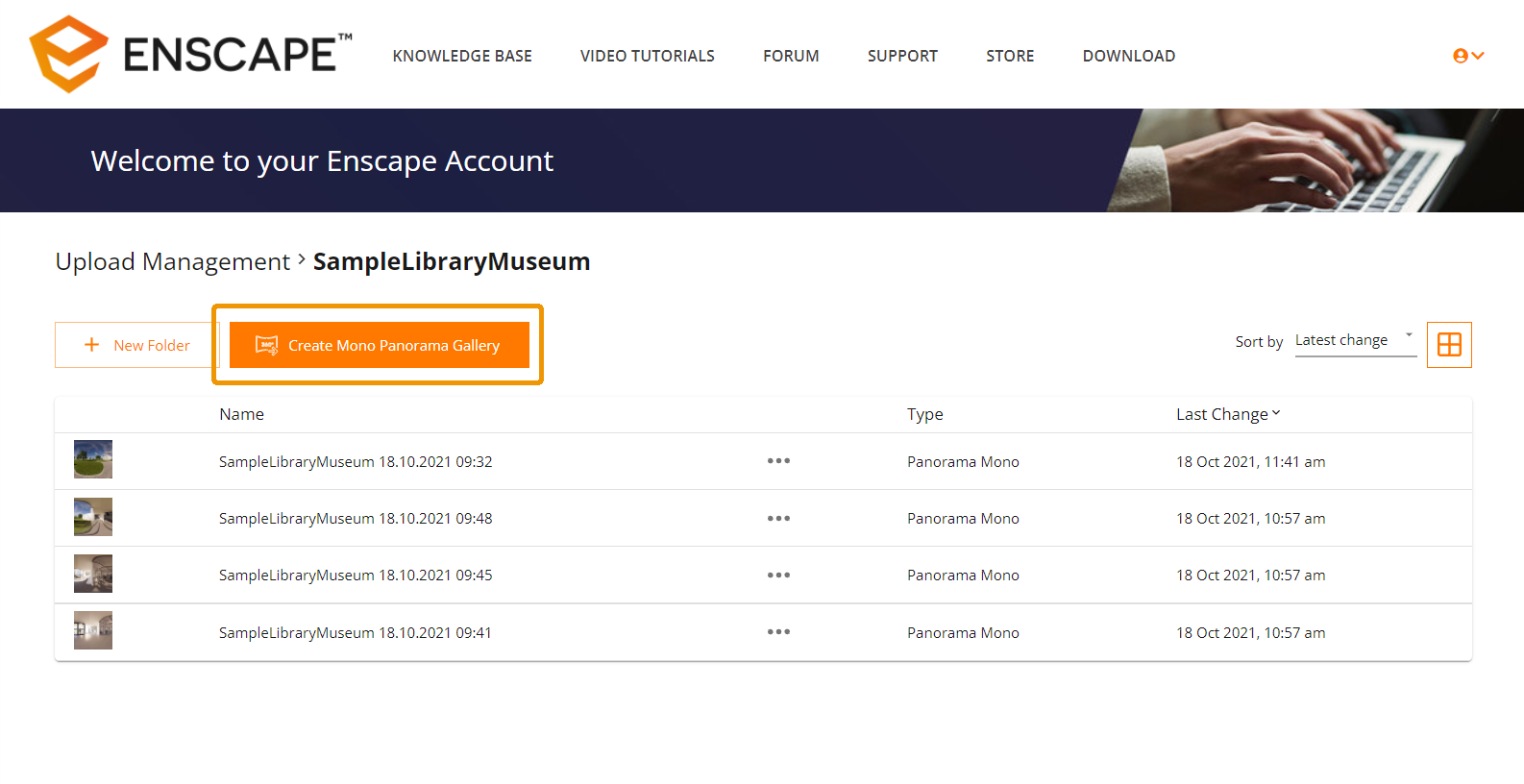Open options for the 09:48 panorama
Image resolution: width=1524 pixels, height=784 pixels.
coord(778,518)
